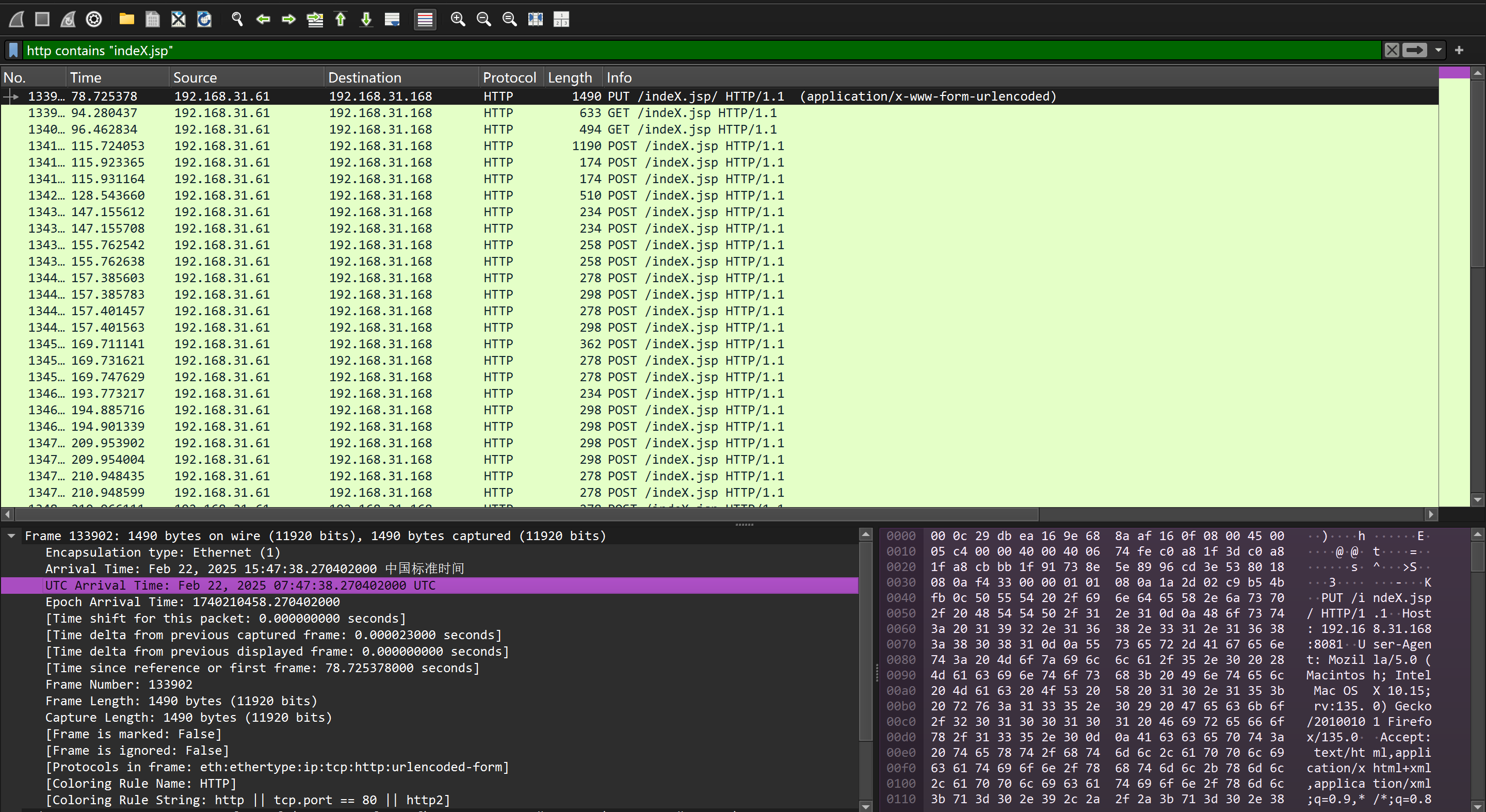
Task: Open the display filter history dropdown
Action: [1438, 50]
